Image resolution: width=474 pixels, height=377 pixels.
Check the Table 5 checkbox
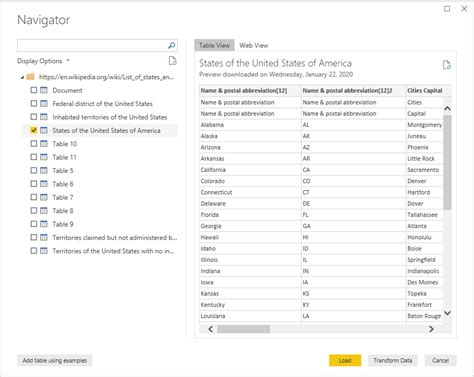click(34, 170)
